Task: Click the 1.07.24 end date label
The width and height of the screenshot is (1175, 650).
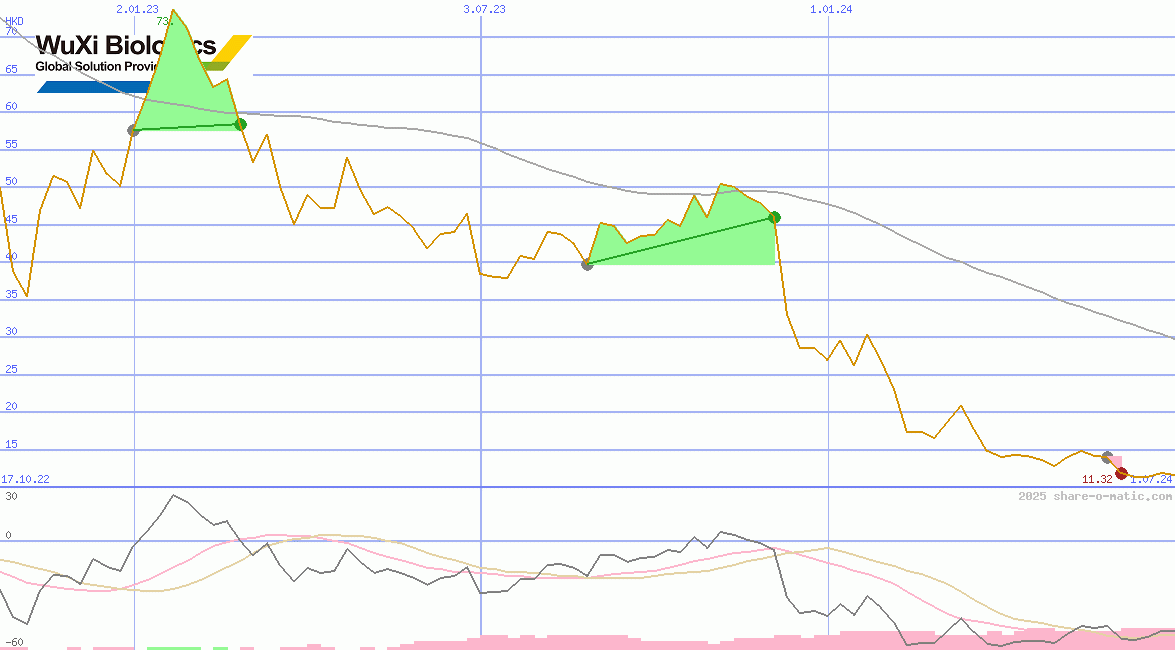Action: pos(1151,480)
